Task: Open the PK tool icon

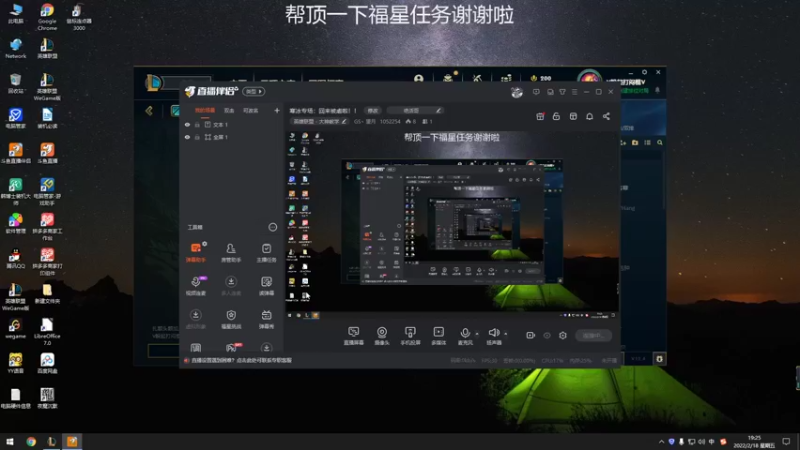Action: tap(232, 348)
